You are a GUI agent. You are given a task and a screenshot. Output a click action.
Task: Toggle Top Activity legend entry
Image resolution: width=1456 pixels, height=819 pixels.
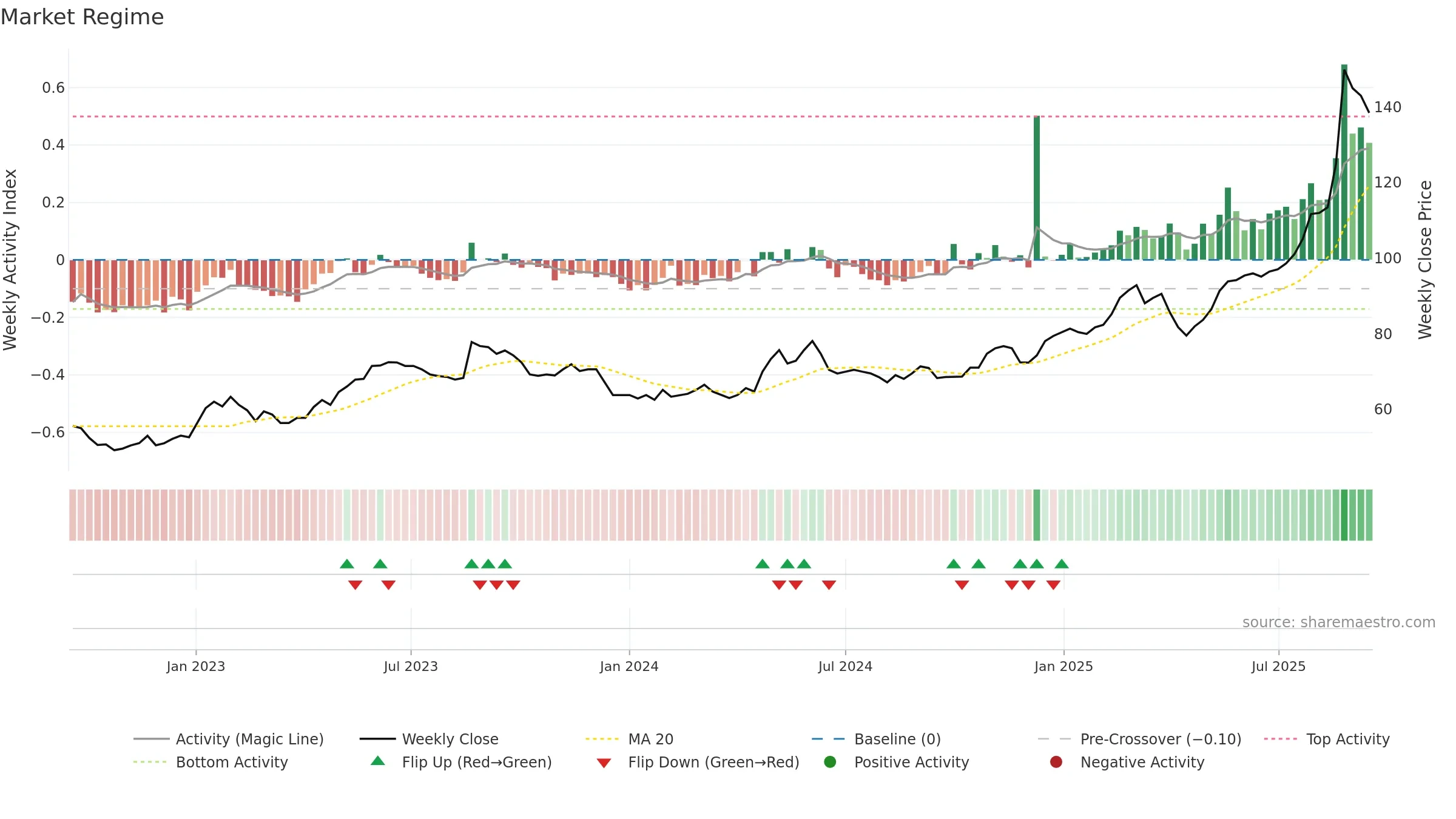(x=1327, y=739)
